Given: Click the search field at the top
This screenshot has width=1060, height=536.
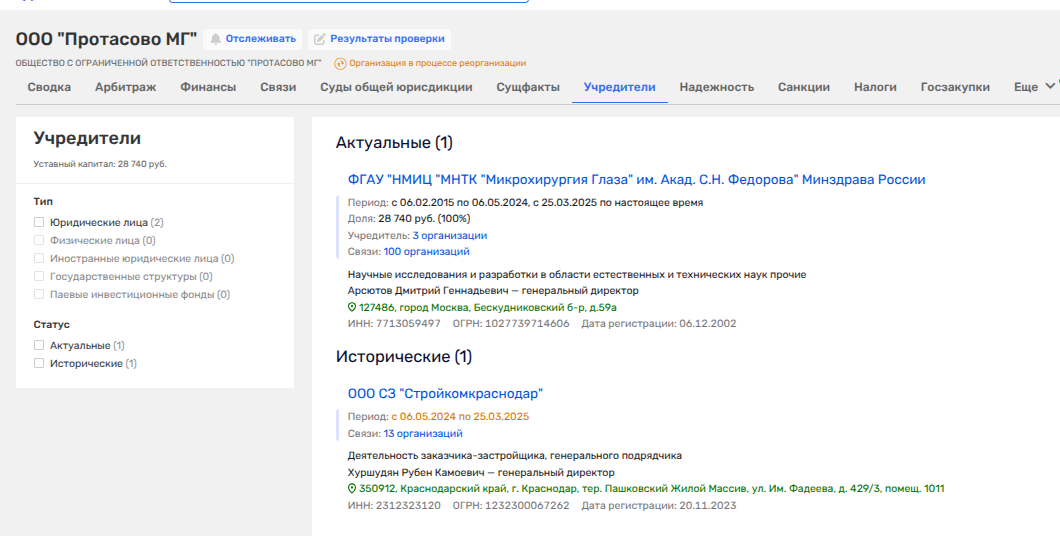Looking at the screenshot, I should pos(348,1).
